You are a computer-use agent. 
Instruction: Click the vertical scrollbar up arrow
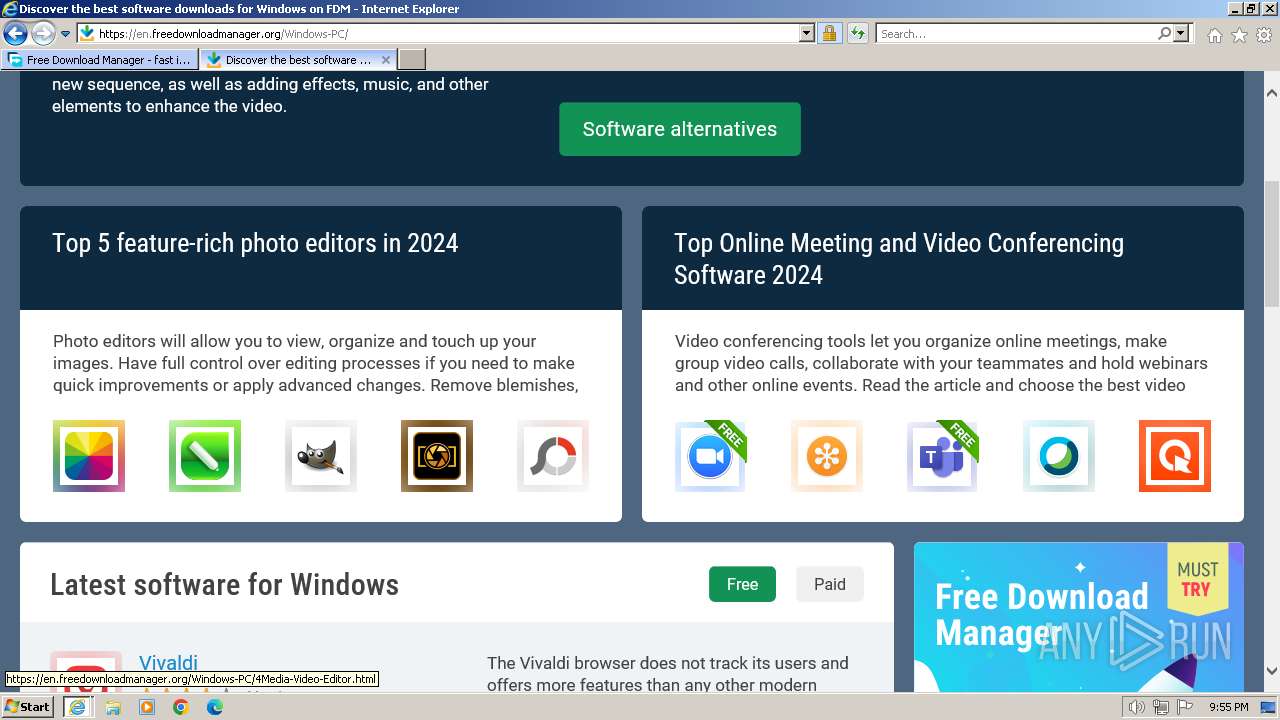click(1271, 93)
